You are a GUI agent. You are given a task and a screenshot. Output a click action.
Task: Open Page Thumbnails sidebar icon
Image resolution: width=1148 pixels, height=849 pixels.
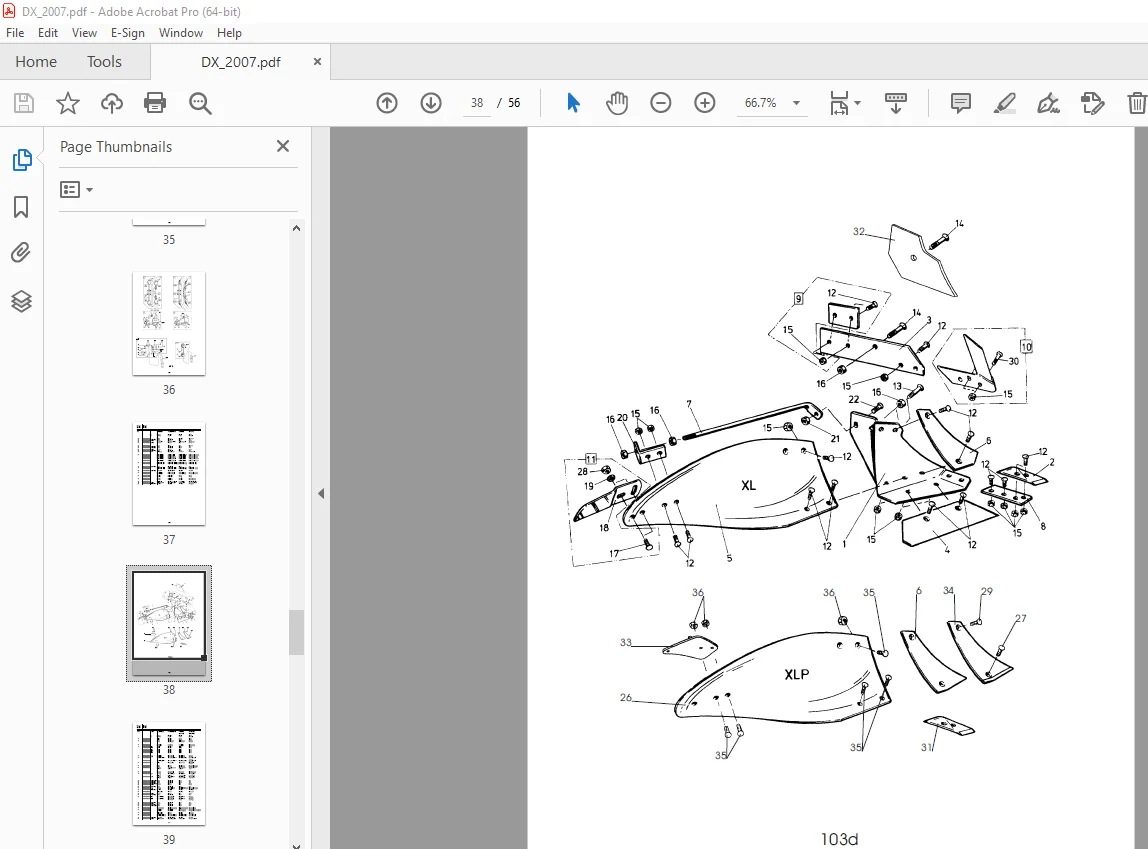coord(22,160)
